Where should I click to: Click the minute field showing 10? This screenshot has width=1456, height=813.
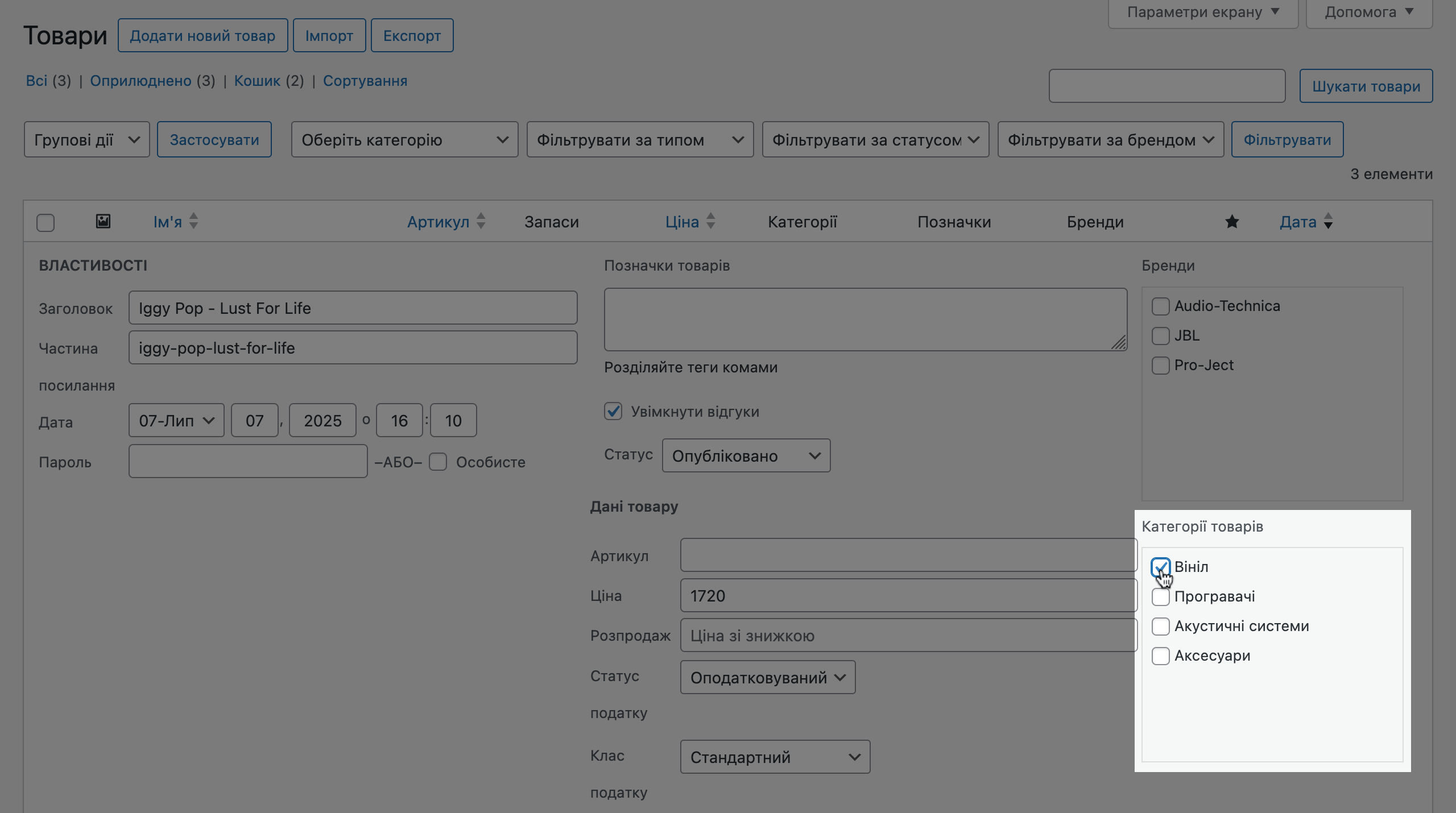click(453, 420)
